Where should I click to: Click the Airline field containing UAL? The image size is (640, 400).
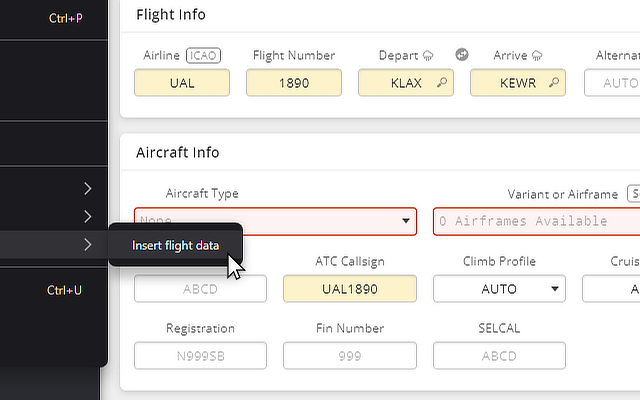point(182,83)
